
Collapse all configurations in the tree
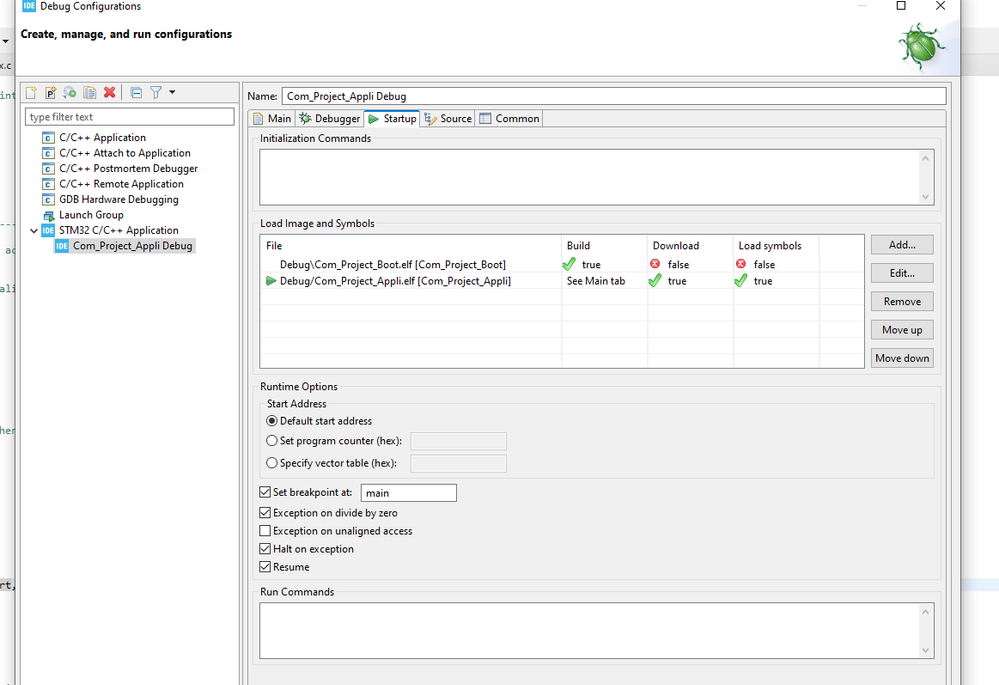pyautogui.click(x=137, y=93)
